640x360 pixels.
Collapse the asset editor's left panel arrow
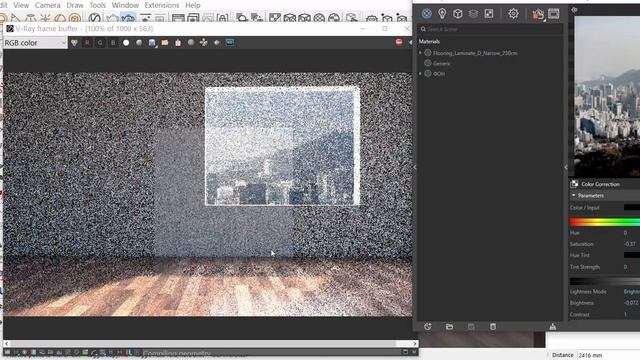(x=415, y=167)
